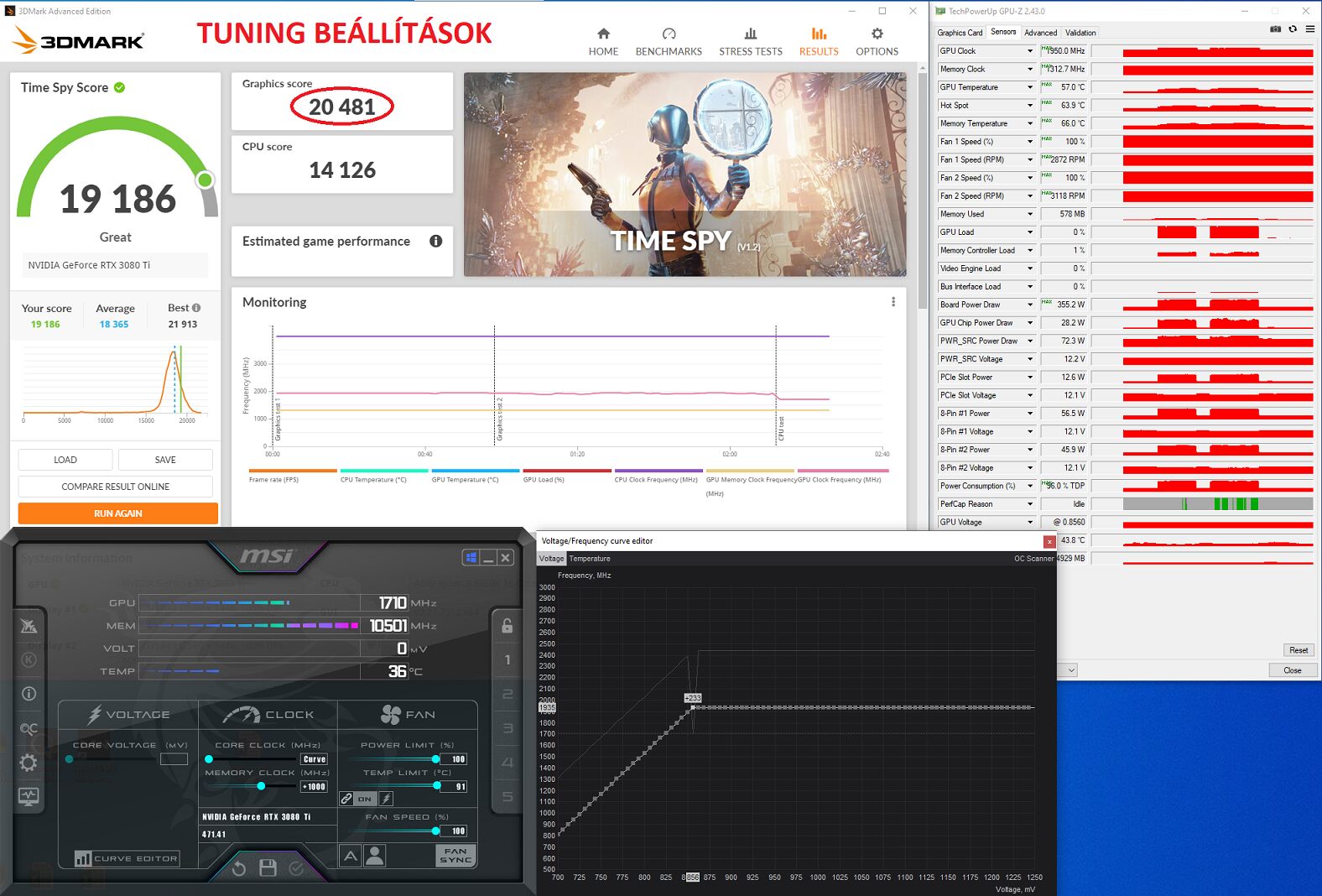Expand the Hot Spot sensor dropdown
The image size is (1322, 896).
coord(1030,106)
